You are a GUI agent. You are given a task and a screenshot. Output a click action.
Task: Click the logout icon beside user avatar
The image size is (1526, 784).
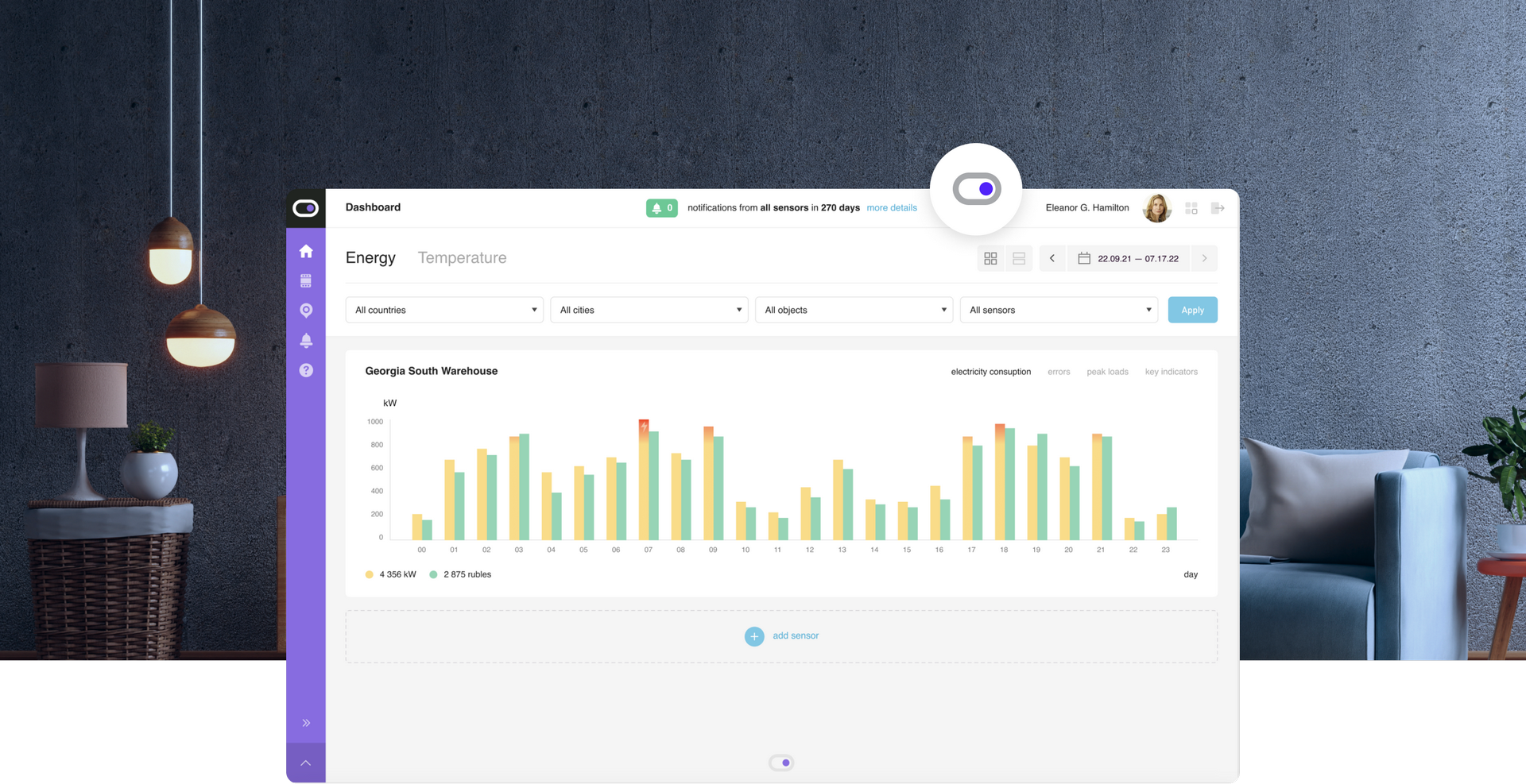pyautogui.click(x=1218, y=208)
